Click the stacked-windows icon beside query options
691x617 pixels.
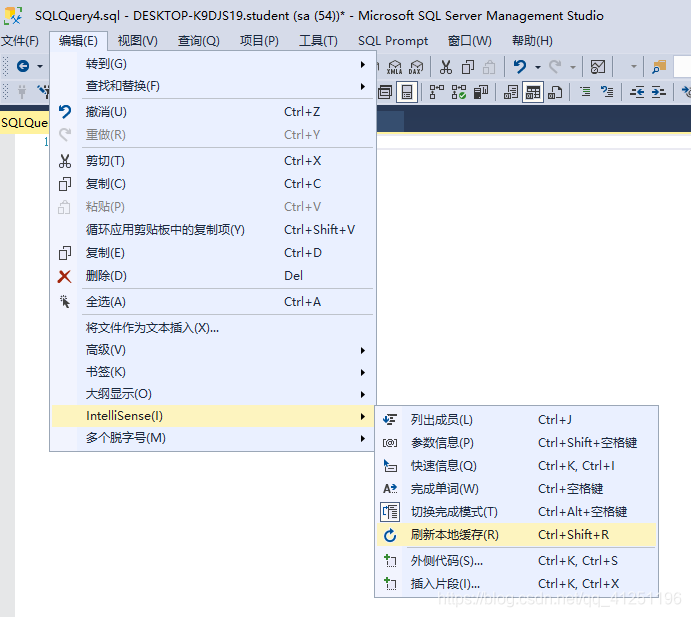(x=385, y=92)
